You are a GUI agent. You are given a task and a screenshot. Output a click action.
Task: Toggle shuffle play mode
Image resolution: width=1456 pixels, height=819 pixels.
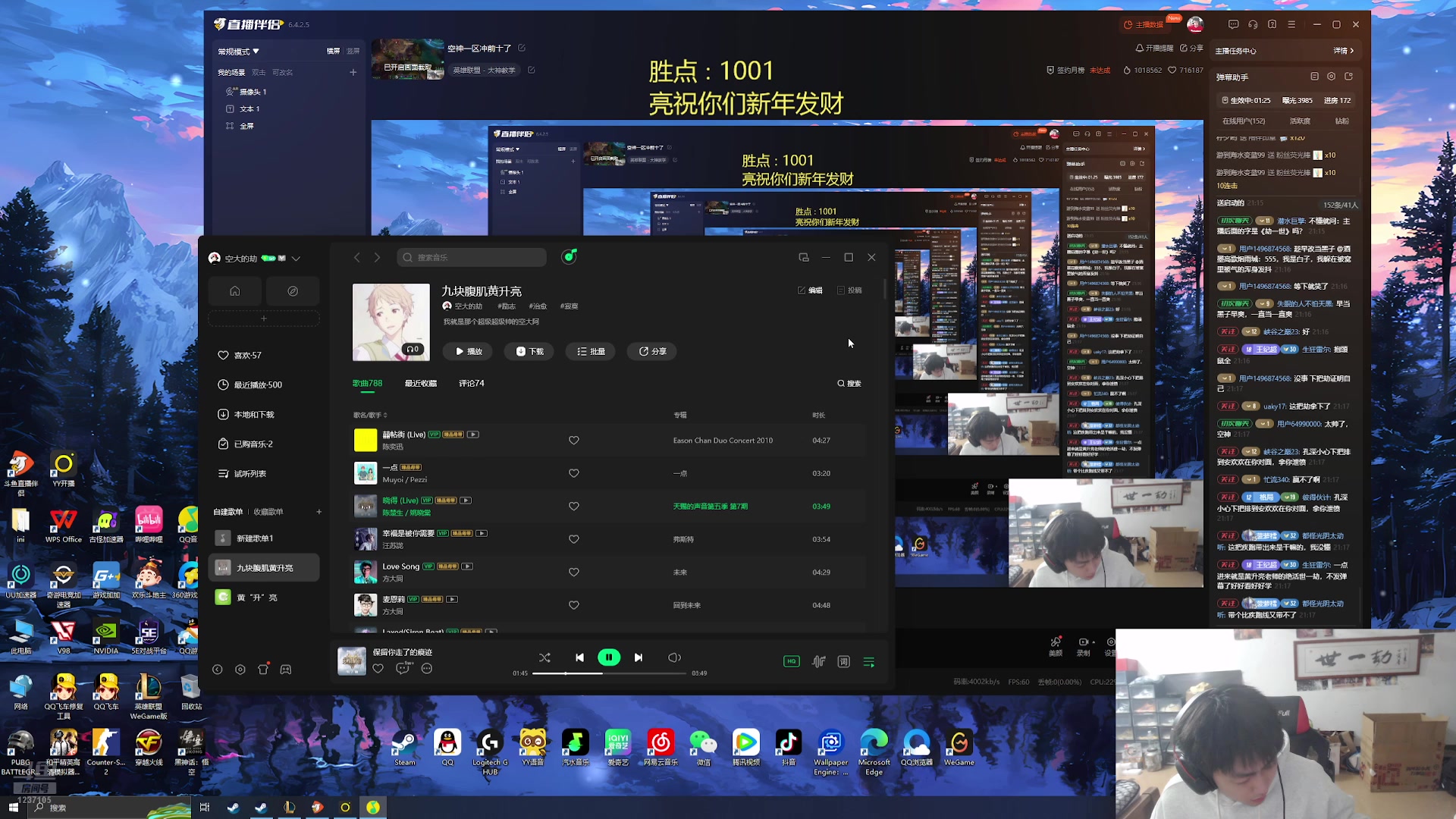[x=544, y=657]
